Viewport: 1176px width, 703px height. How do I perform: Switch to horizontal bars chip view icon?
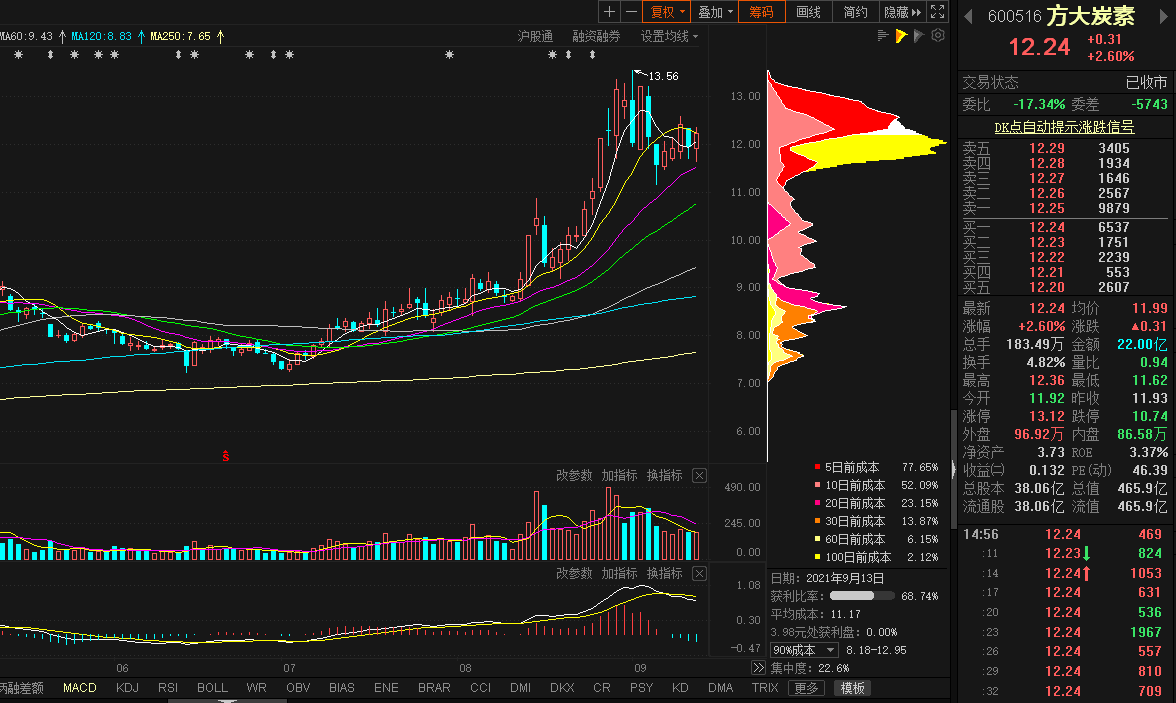[883, 36]
